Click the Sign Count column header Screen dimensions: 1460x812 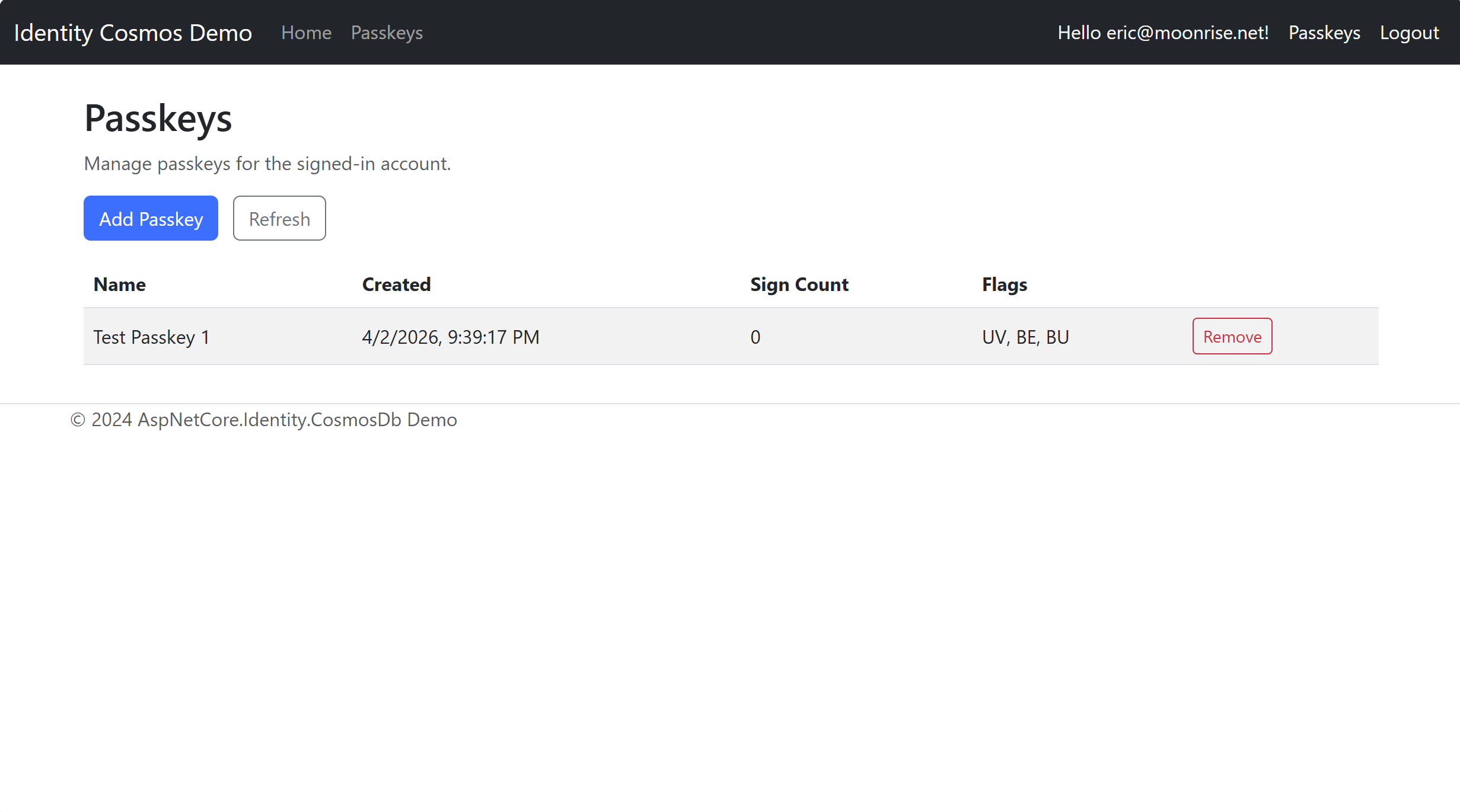click(x=799, y=284)
